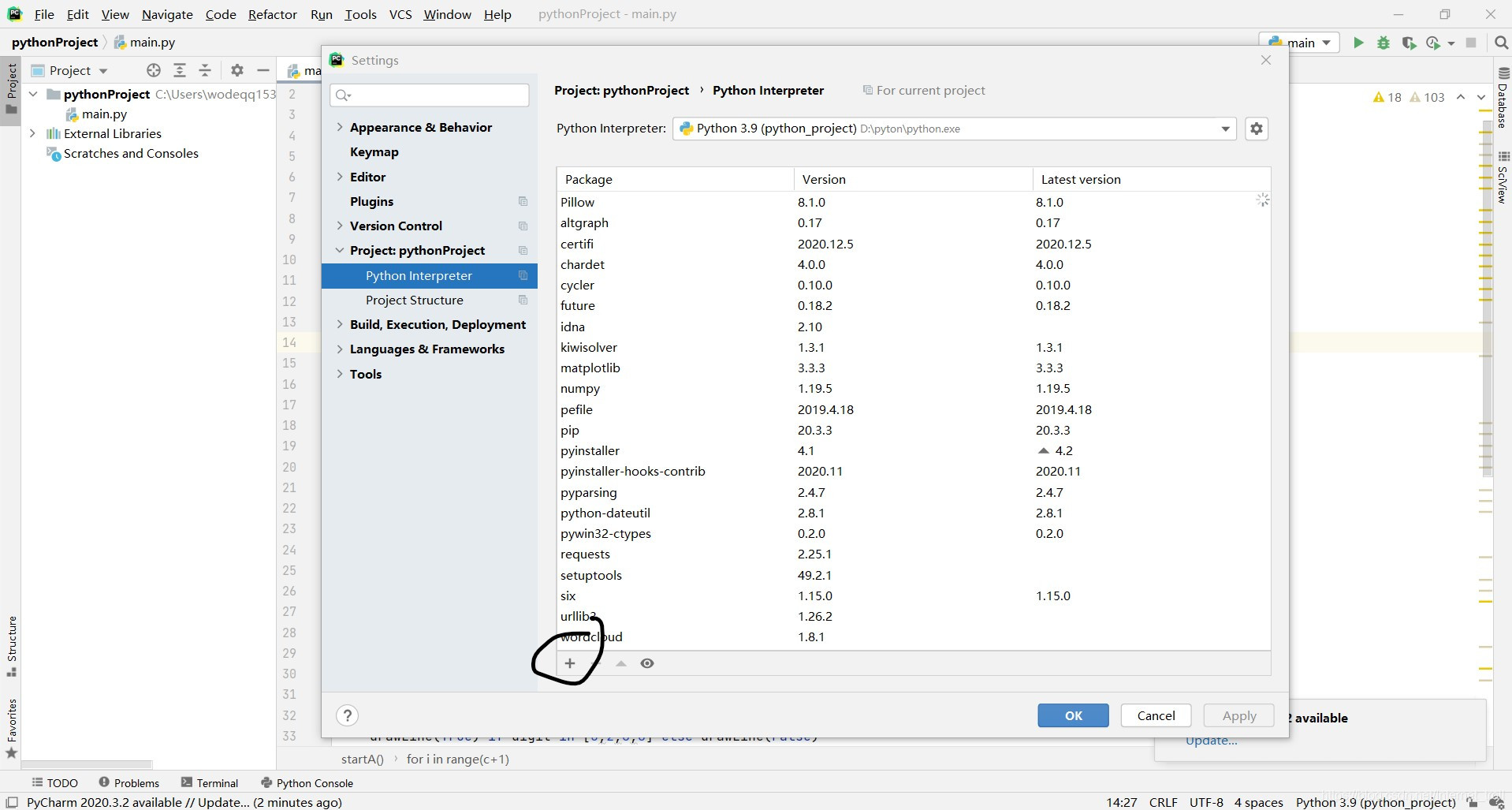Open the Database side panel
The height and width of the screenshot is (810, 1512).
(x=1503, y=99)
